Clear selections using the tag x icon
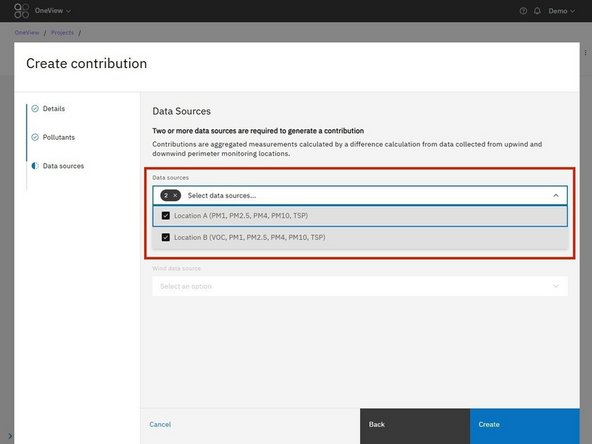This screenshot has height=444, width=592. click(175, 196)
